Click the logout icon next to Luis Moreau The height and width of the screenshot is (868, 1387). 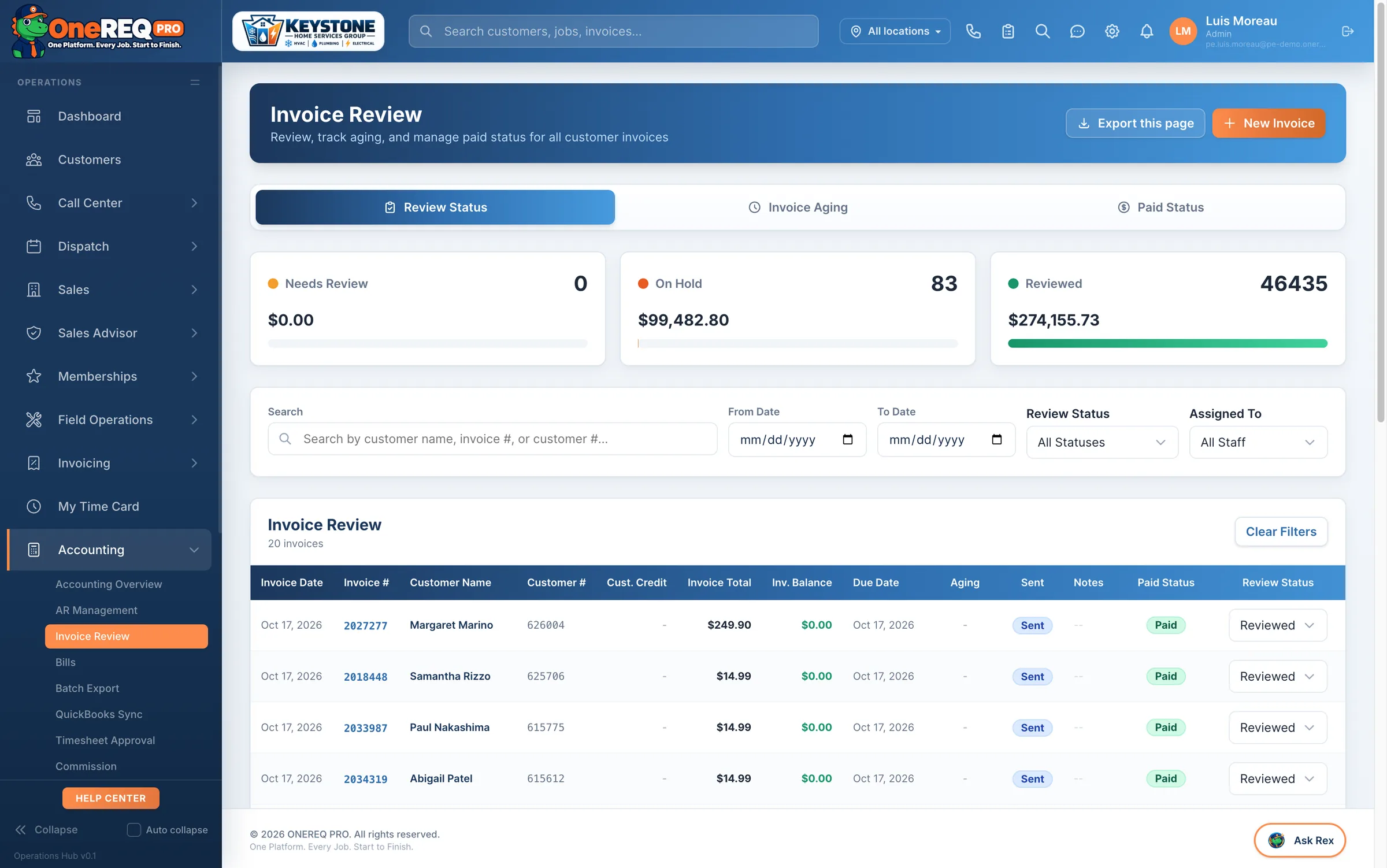pyautogui.click(x=1348, y=31)
